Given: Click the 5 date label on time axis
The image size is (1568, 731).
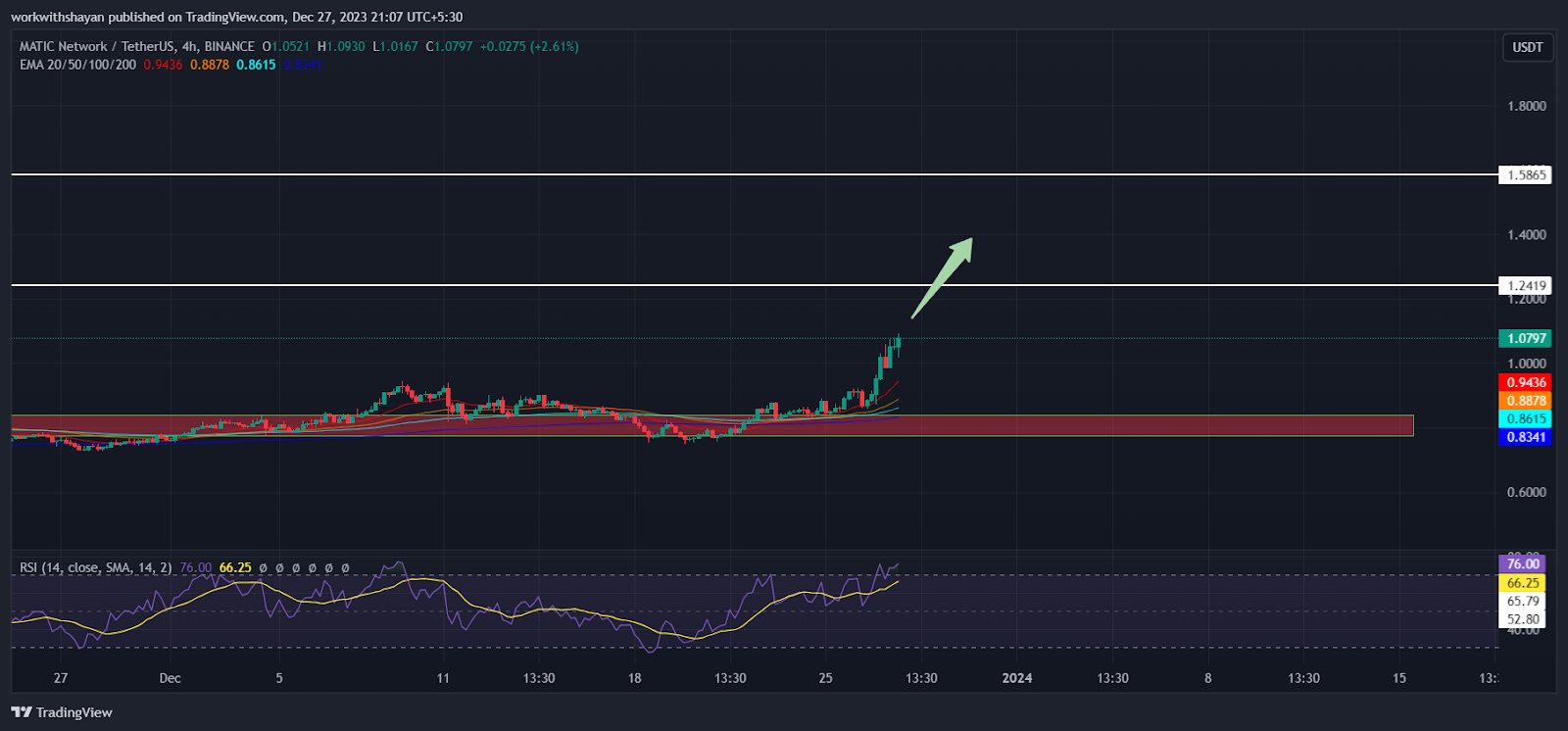Looking at the screenshot, I should click(x=279, y=678).
